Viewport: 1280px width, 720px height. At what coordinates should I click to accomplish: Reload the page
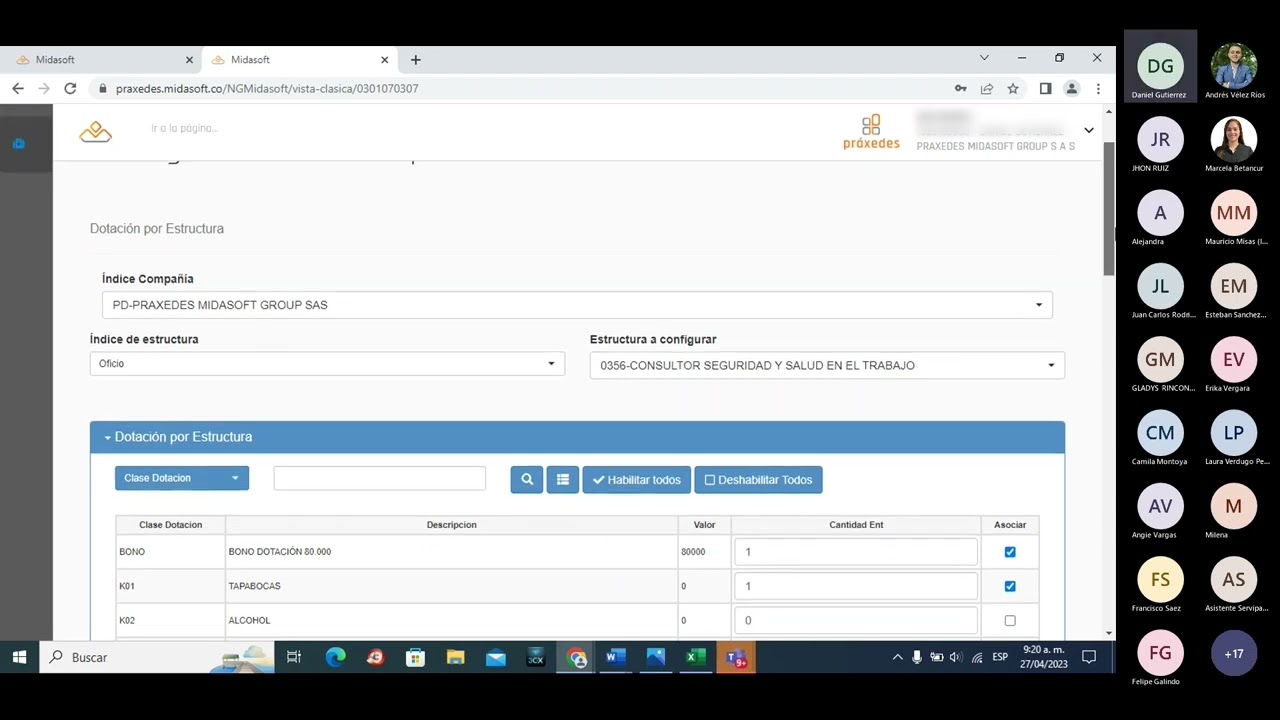click(x=70, y=88)
